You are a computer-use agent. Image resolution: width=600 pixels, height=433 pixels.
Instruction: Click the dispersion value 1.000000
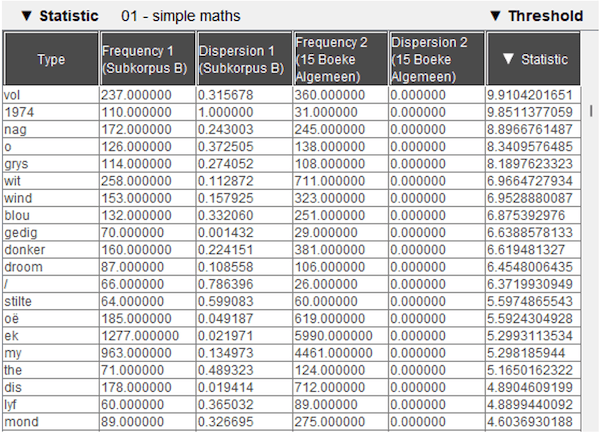point(222,111)
